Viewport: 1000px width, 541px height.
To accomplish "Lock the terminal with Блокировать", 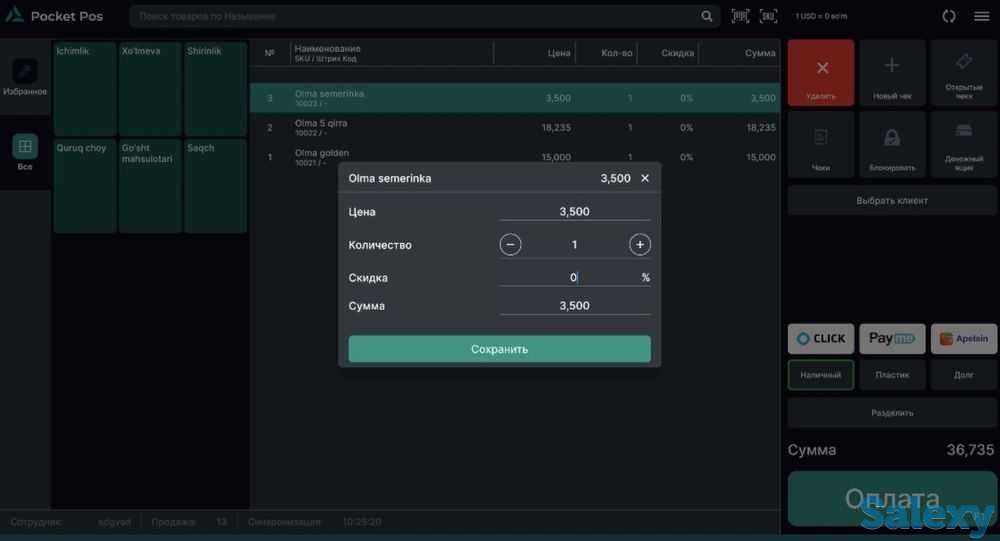I will click(x=892, y=144).
